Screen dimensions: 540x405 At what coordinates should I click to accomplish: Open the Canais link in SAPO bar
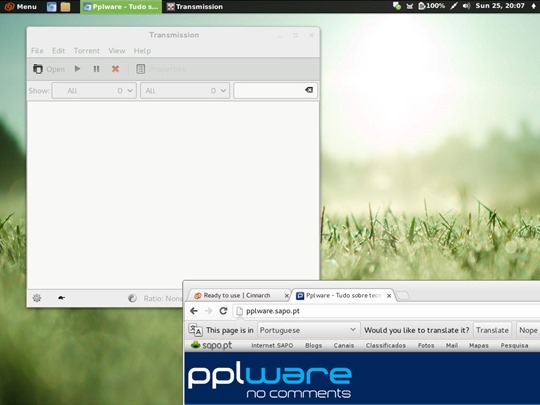(x=344, y=345)
